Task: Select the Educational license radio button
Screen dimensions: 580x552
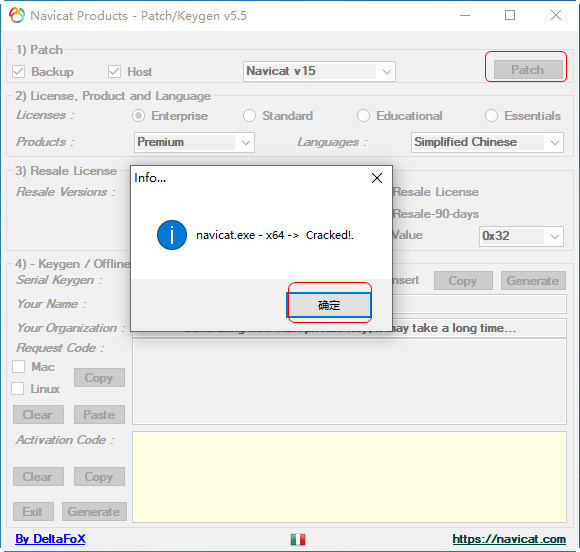Action: point(363,116)
